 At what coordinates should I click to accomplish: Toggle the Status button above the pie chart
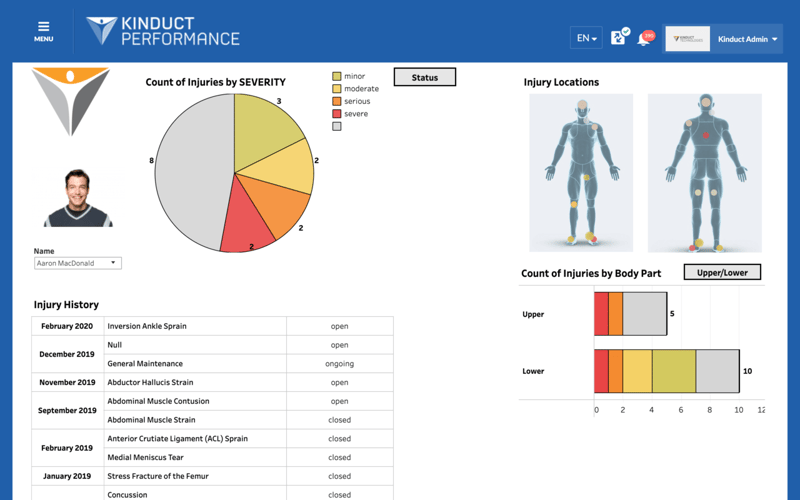[x=425, y=77]
